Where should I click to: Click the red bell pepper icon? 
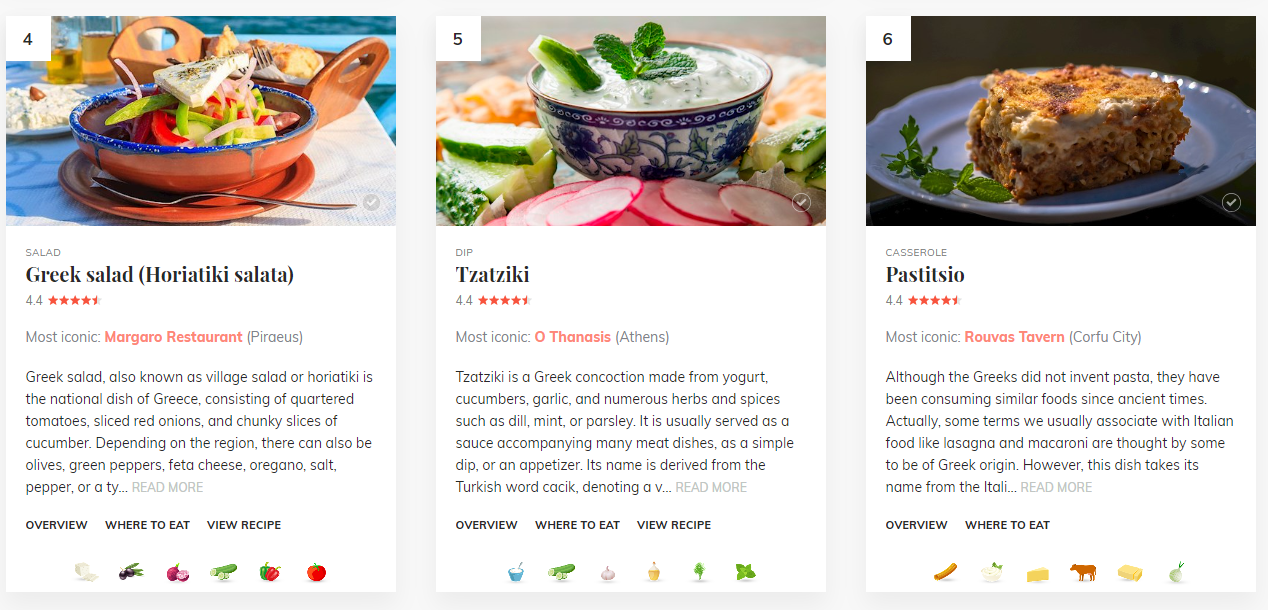coord(270,572)
